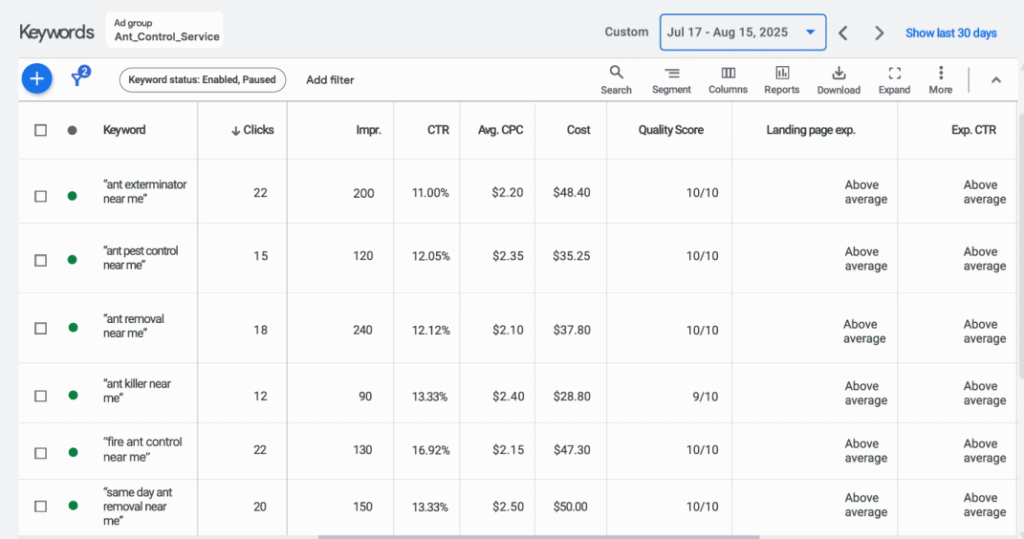The height and width of the screenshot is (539, 1024).
Task: Tick the "ant killer near me" checkbox
Action: coord(41,396)
